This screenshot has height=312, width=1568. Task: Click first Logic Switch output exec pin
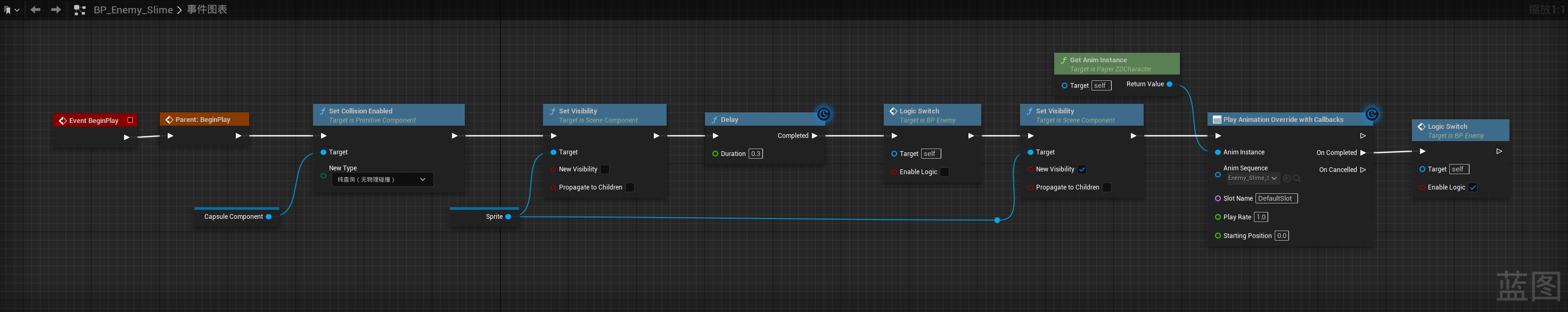(x=971, y=136)
